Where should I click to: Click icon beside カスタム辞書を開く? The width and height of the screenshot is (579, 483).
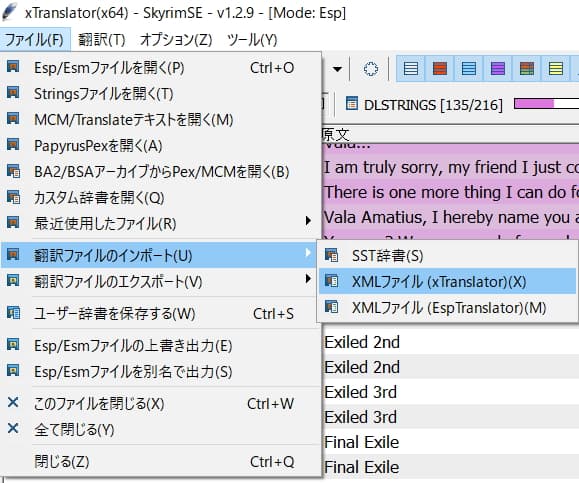tap(13, 197)
